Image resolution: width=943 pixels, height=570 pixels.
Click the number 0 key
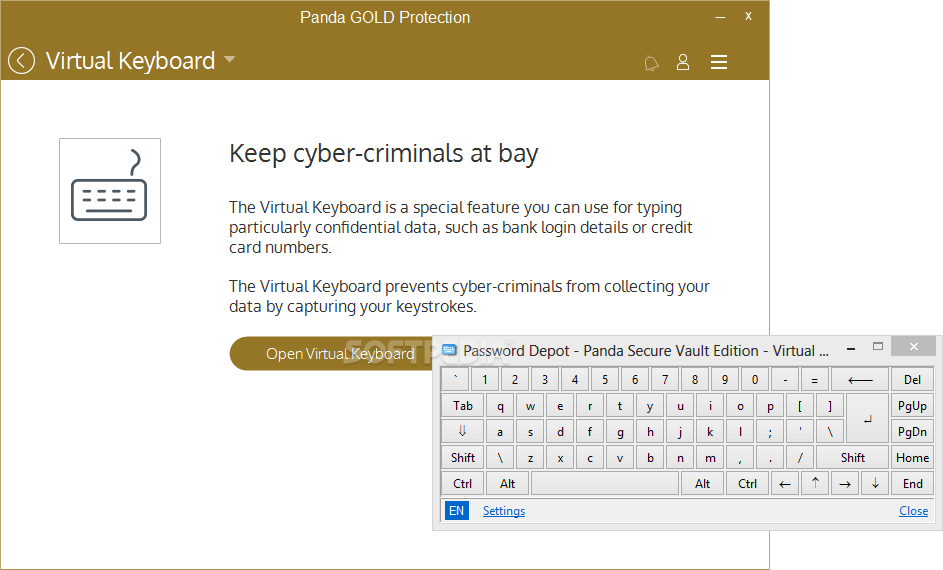pos(755,379)
